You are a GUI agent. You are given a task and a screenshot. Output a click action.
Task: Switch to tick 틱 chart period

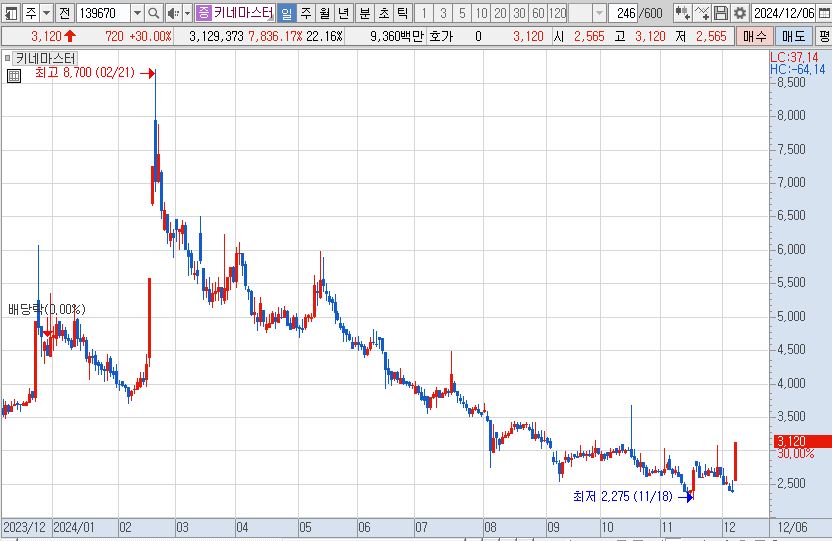(x=403, y=13)
